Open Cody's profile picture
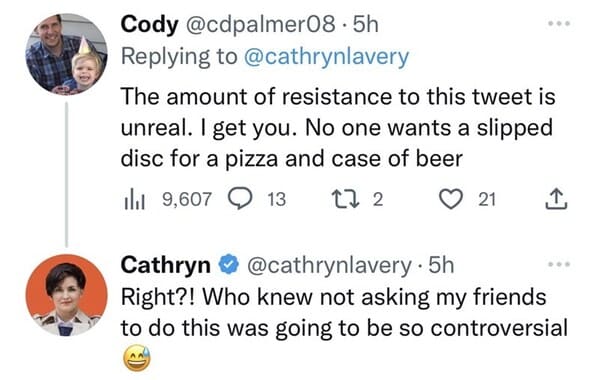This screenshot has width=599, height=380. (66, 54)
